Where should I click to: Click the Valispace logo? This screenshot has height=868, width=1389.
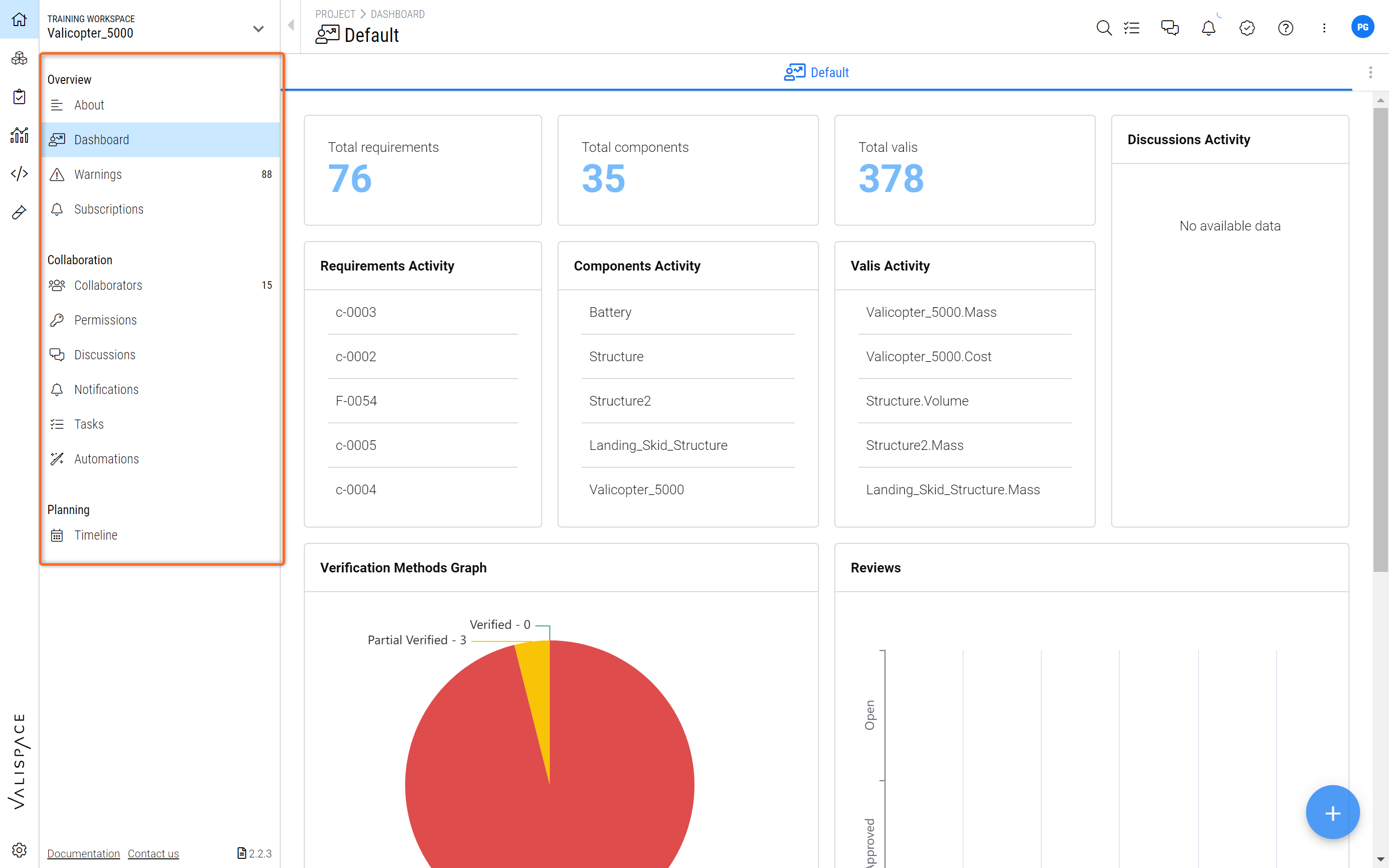click(x=19, y=761)
